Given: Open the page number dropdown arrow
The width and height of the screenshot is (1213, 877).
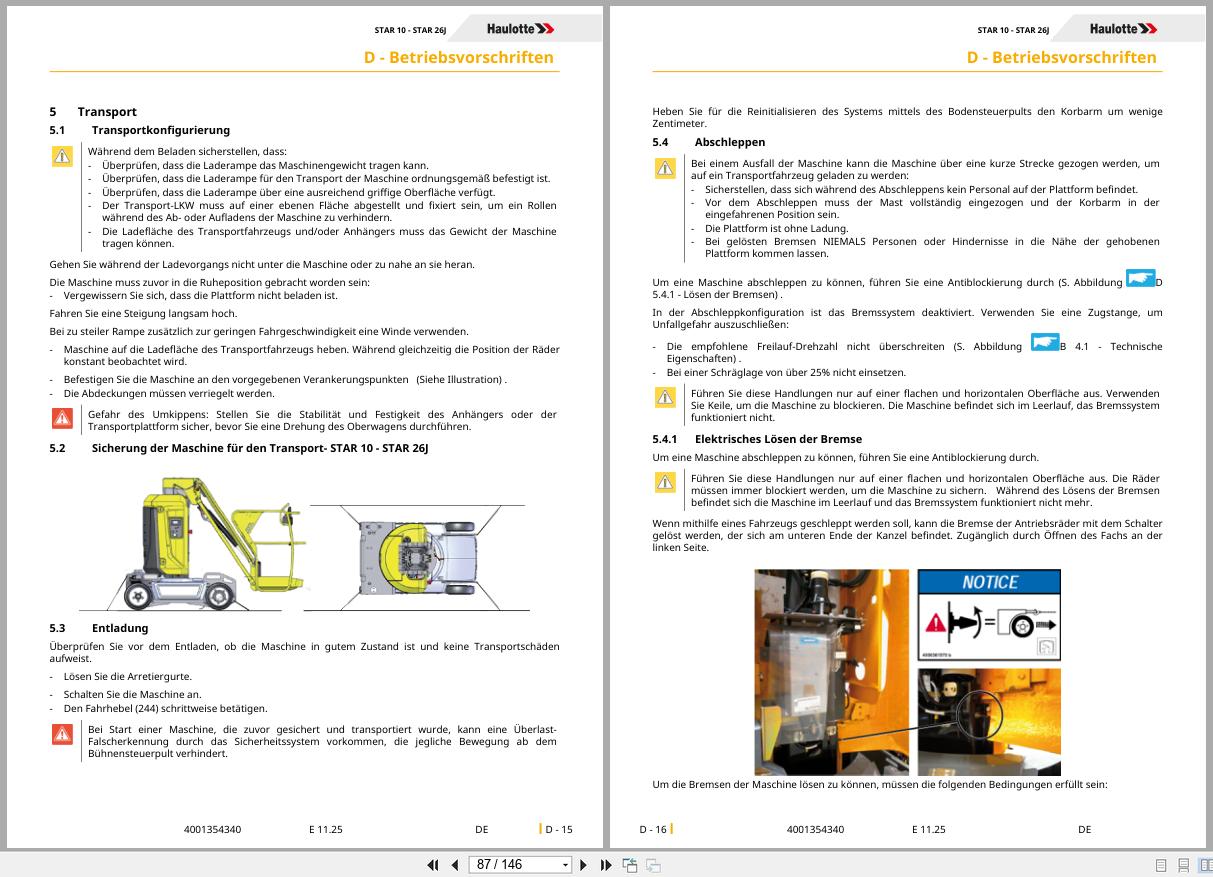Looking at the screenshot, I should coord(565,865).
